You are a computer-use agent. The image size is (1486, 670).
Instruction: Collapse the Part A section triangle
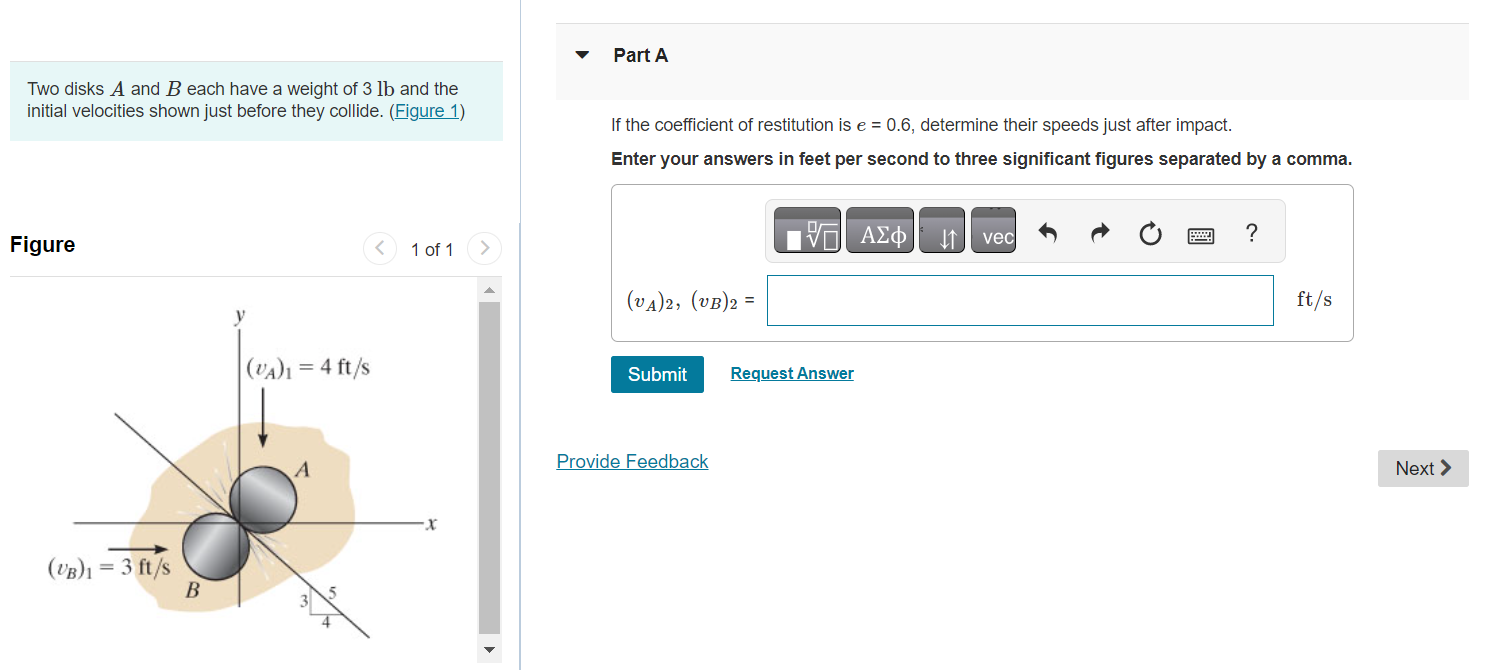pyautogui.click(x=582, y=55)
